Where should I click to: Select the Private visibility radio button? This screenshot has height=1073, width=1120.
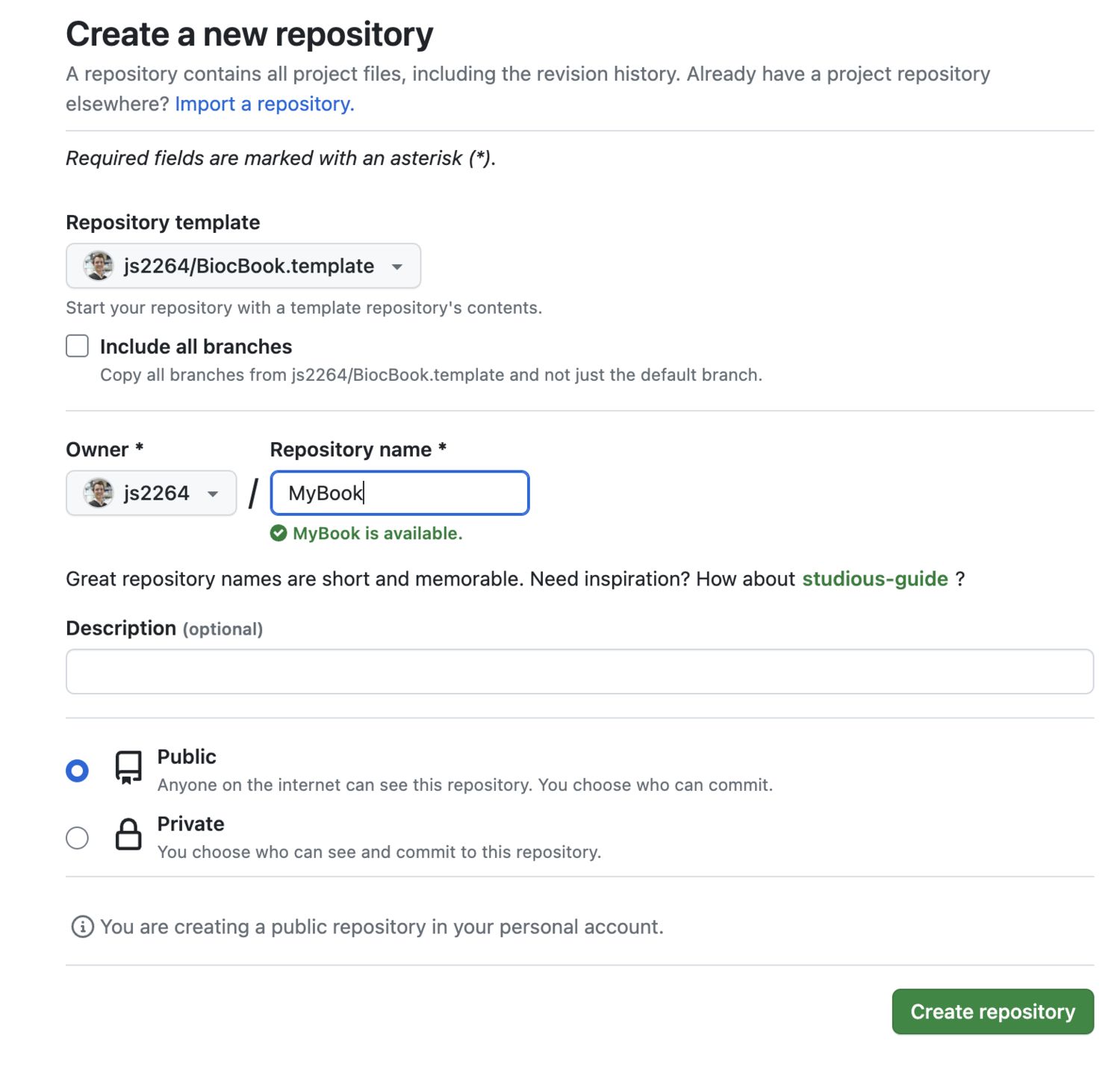[x=78, y=838]
